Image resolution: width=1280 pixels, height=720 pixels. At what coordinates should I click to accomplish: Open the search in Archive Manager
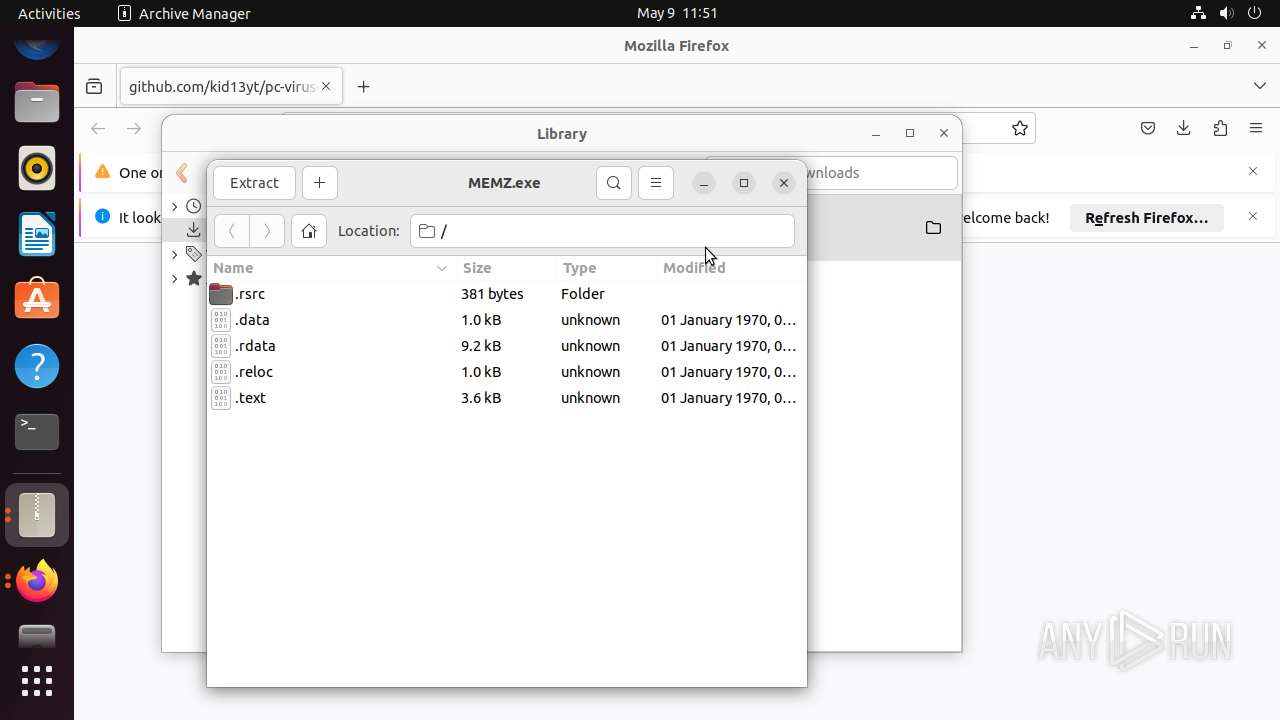tap(614, 183)
